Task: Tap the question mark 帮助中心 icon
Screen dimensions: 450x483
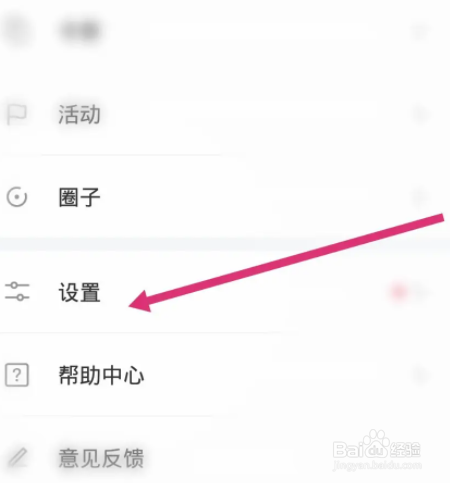Action: click(x=17, y=375)
